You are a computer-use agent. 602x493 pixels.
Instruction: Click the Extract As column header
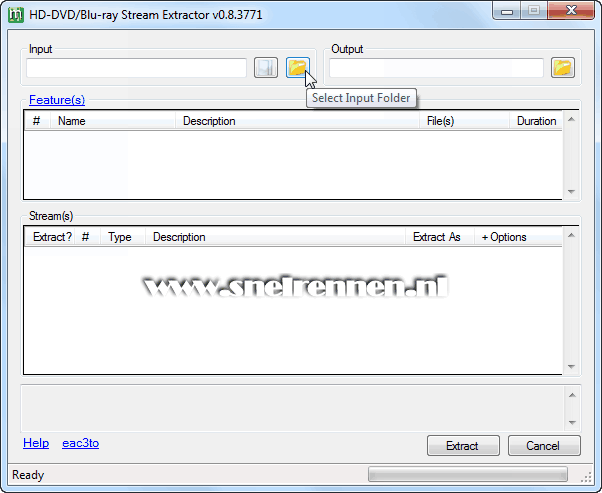click(440, 237)
